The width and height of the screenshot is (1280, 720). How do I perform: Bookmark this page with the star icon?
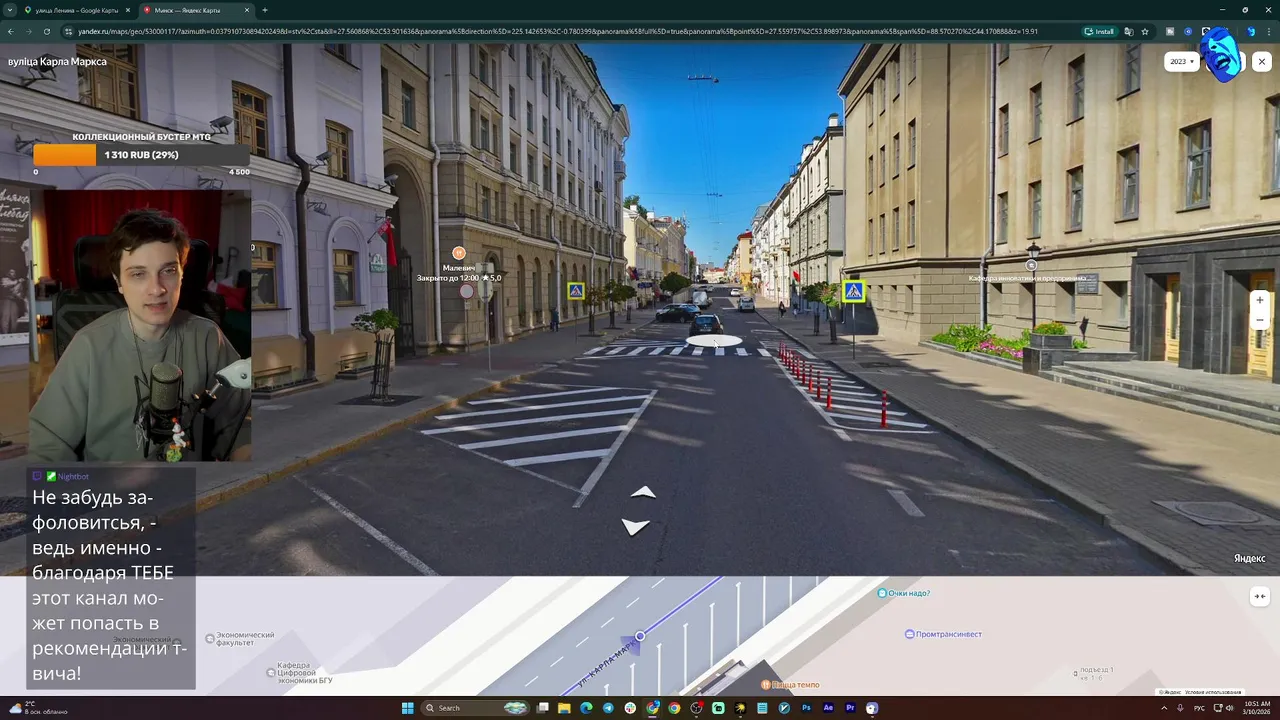(x=1145, y=31)
